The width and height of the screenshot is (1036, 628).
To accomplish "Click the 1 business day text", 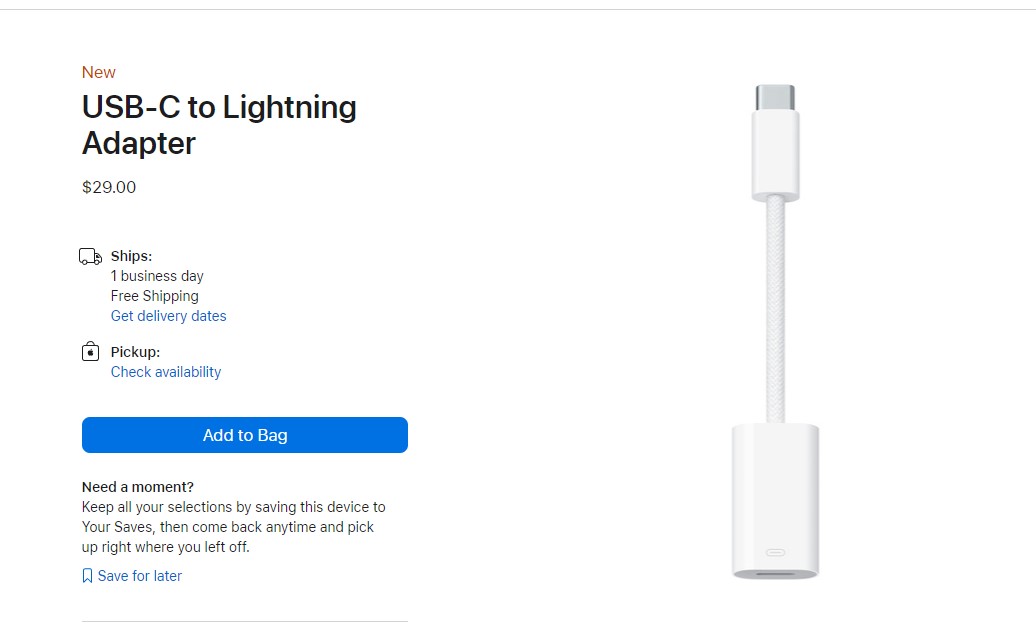I will click(x=157, y=276).
